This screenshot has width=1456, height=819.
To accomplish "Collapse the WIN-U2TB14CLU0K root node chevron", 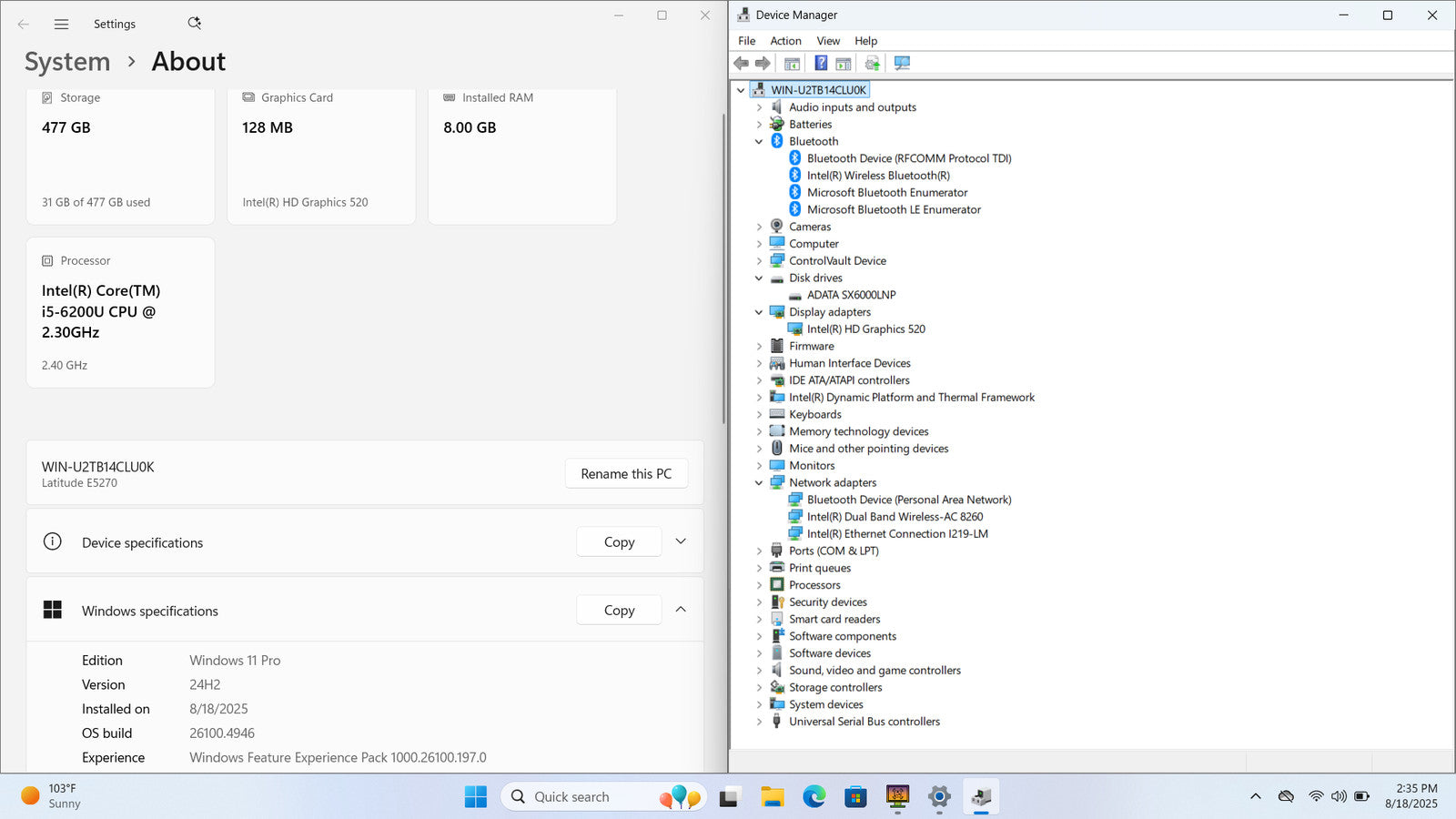I will coord(741,90).
